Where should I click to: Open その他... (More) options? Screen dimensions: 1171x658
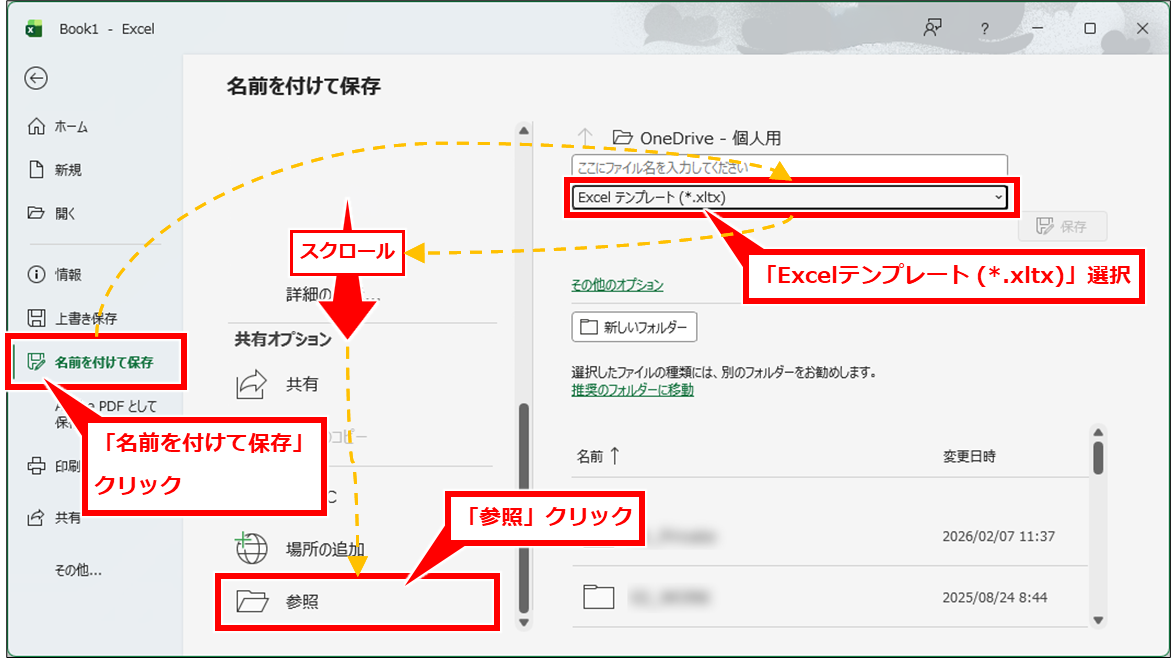tap(78, 571)
